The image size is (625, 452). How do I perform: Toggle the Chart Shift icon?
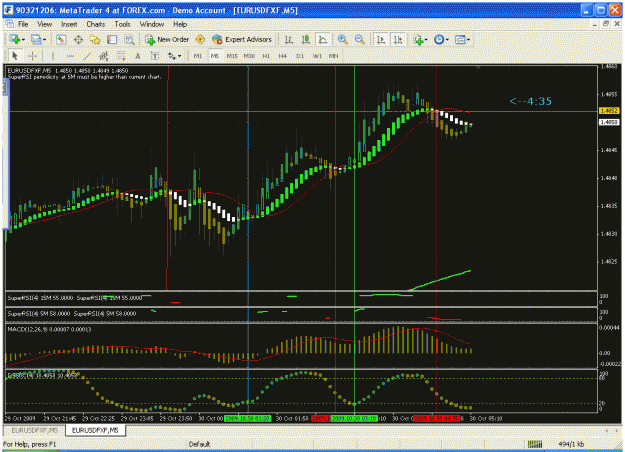coord(398,39)
